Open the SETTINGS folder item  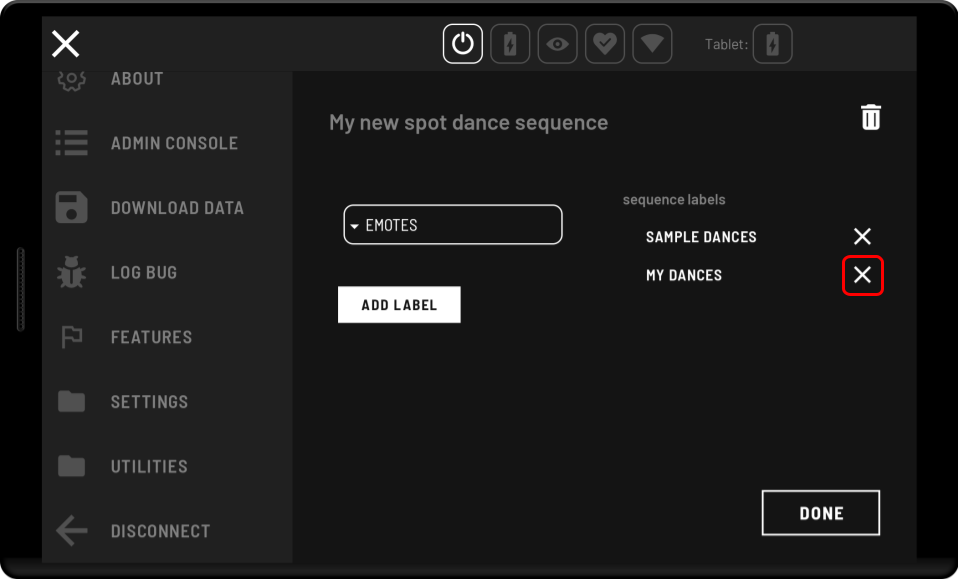point(149,402)
